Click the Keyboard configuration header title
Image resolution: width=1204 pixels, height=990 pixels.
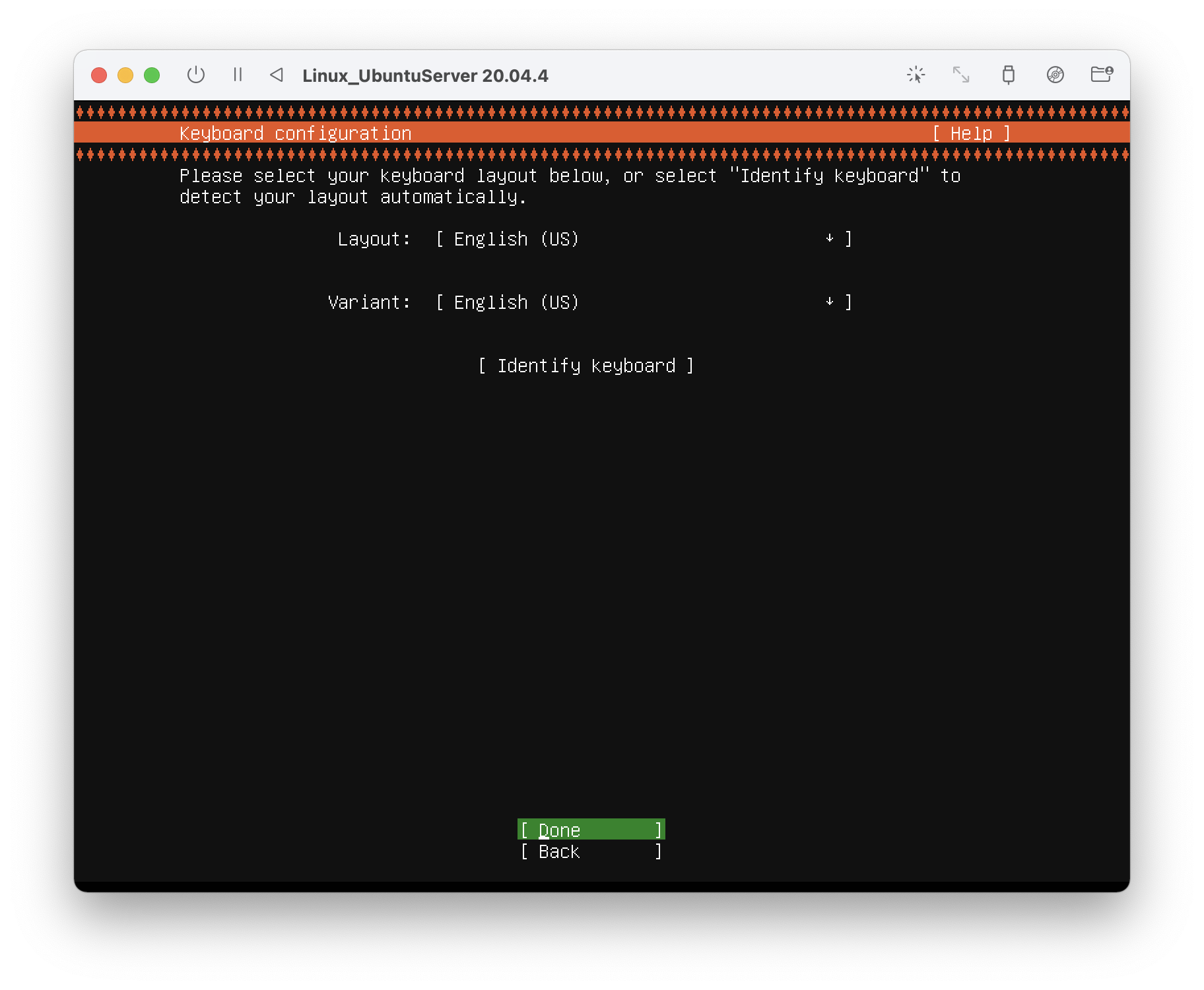point(296,133)
